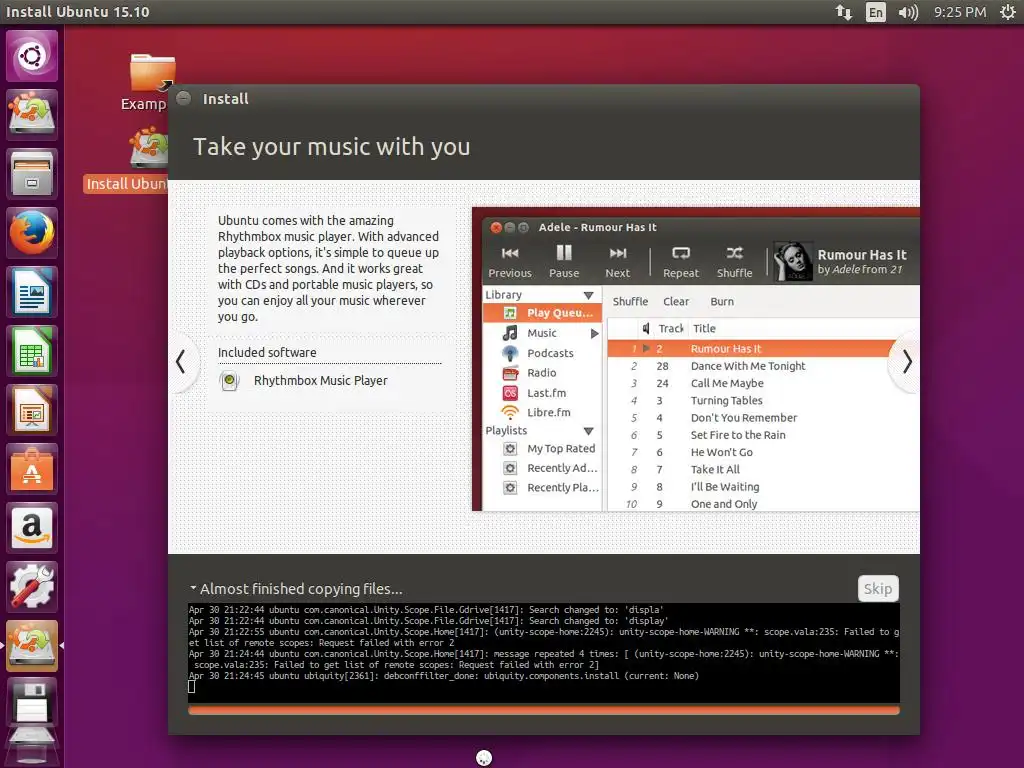Select the He Won't Go track
The height and width of the screenshot is (768, 1024).
pos(763,453)
